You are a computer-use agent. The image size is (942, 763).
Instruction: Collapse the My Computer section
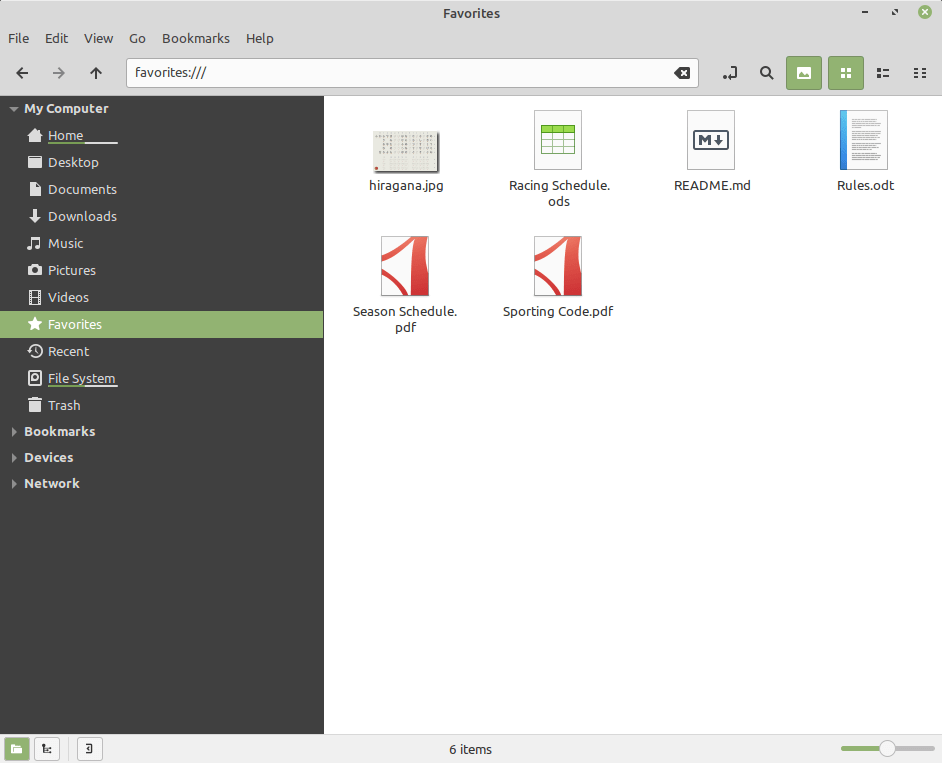[x=14, y=109]
